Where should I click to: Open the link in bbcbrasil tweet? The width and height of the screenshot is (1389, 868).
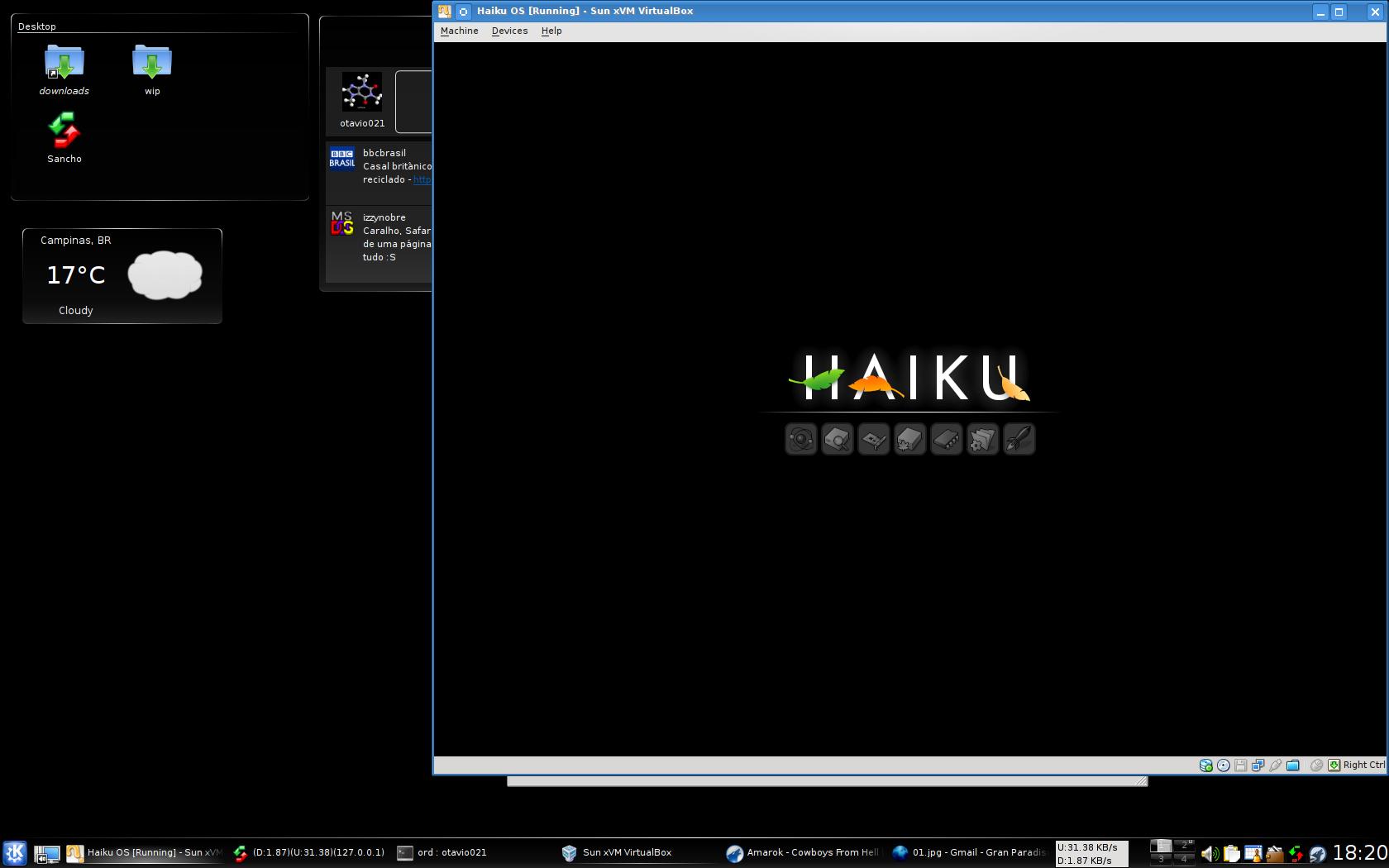[x=422, y=179]
